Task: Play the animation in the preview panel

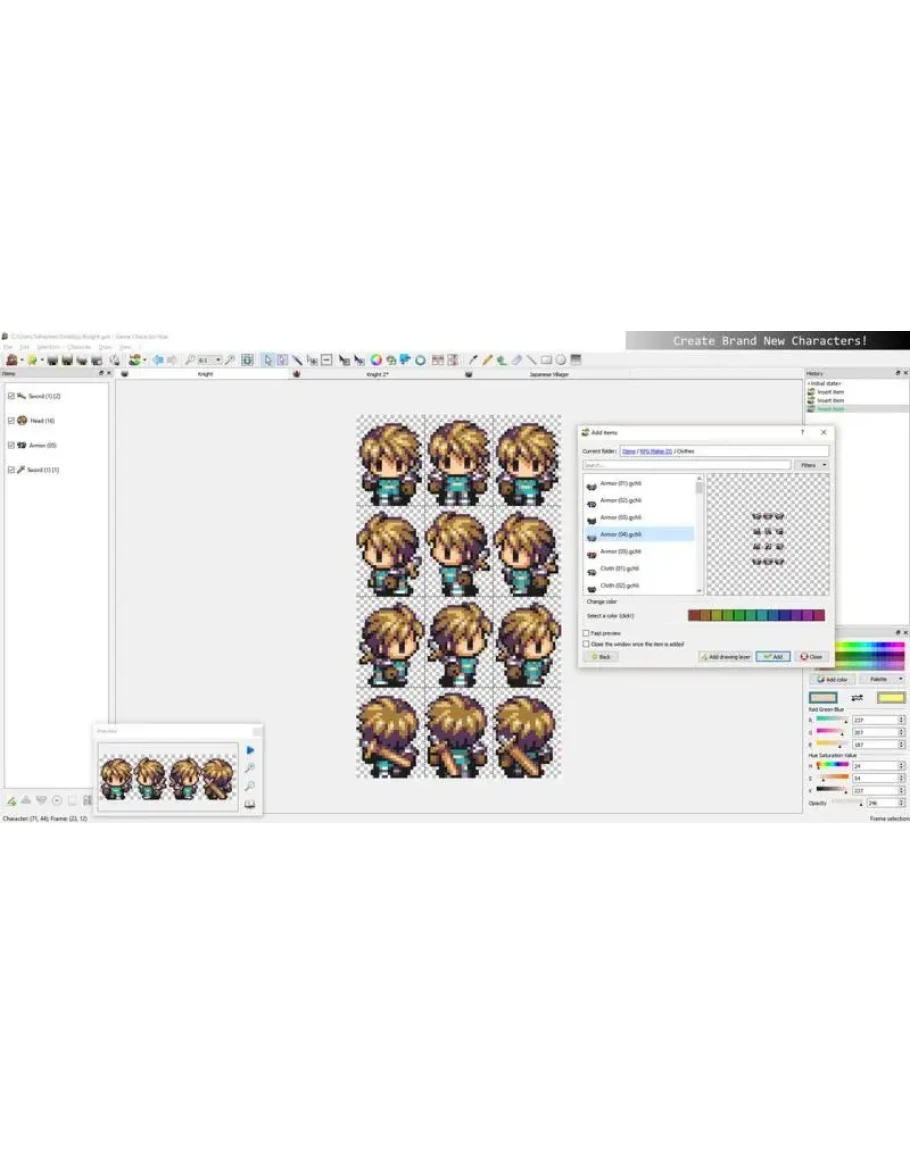Action: coord(249,750)
